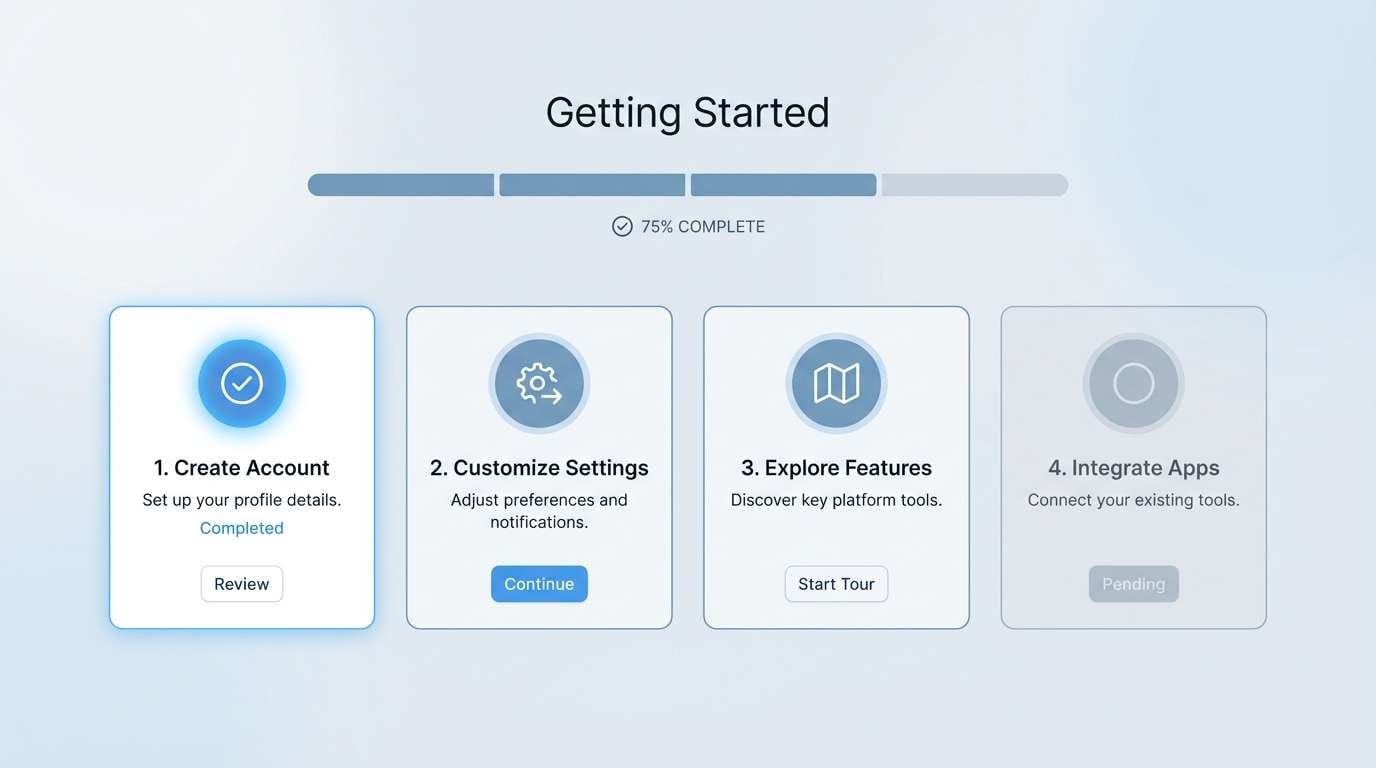Open the Completed status link
Viewport: 1376px width, 768px height.
click(x=241, y=527)
